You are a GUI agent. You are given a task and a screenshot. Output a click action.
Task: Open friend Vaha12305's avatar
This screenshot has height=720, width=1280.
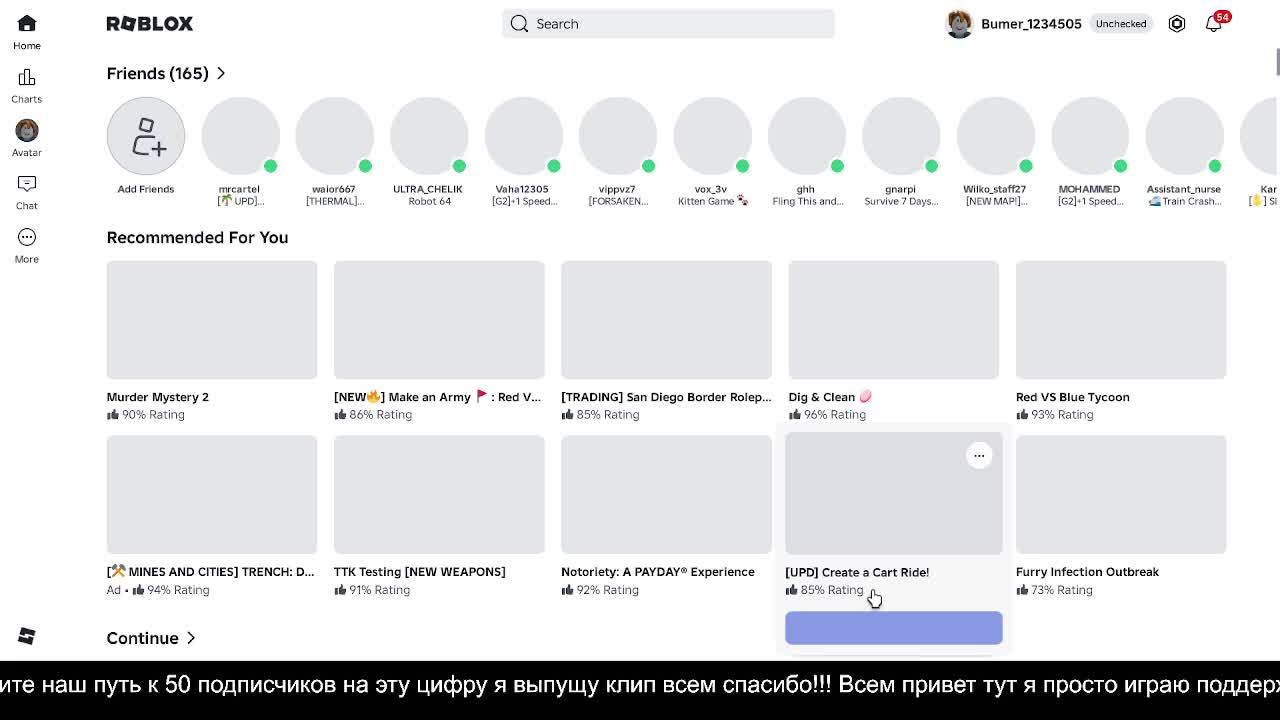point(523,137)
